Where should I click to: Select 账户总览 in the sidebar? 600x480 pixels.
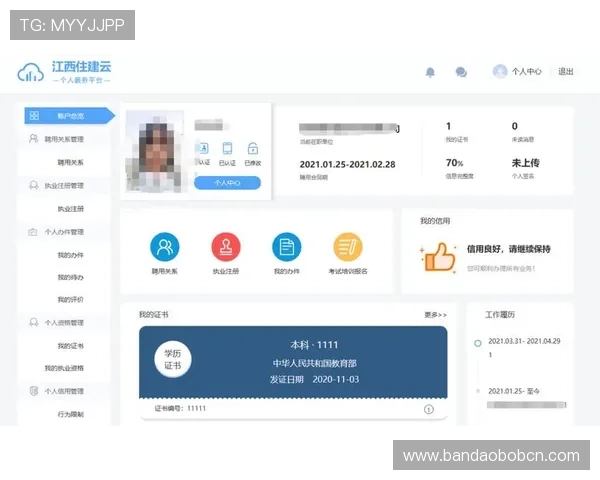tap(70, 116)
